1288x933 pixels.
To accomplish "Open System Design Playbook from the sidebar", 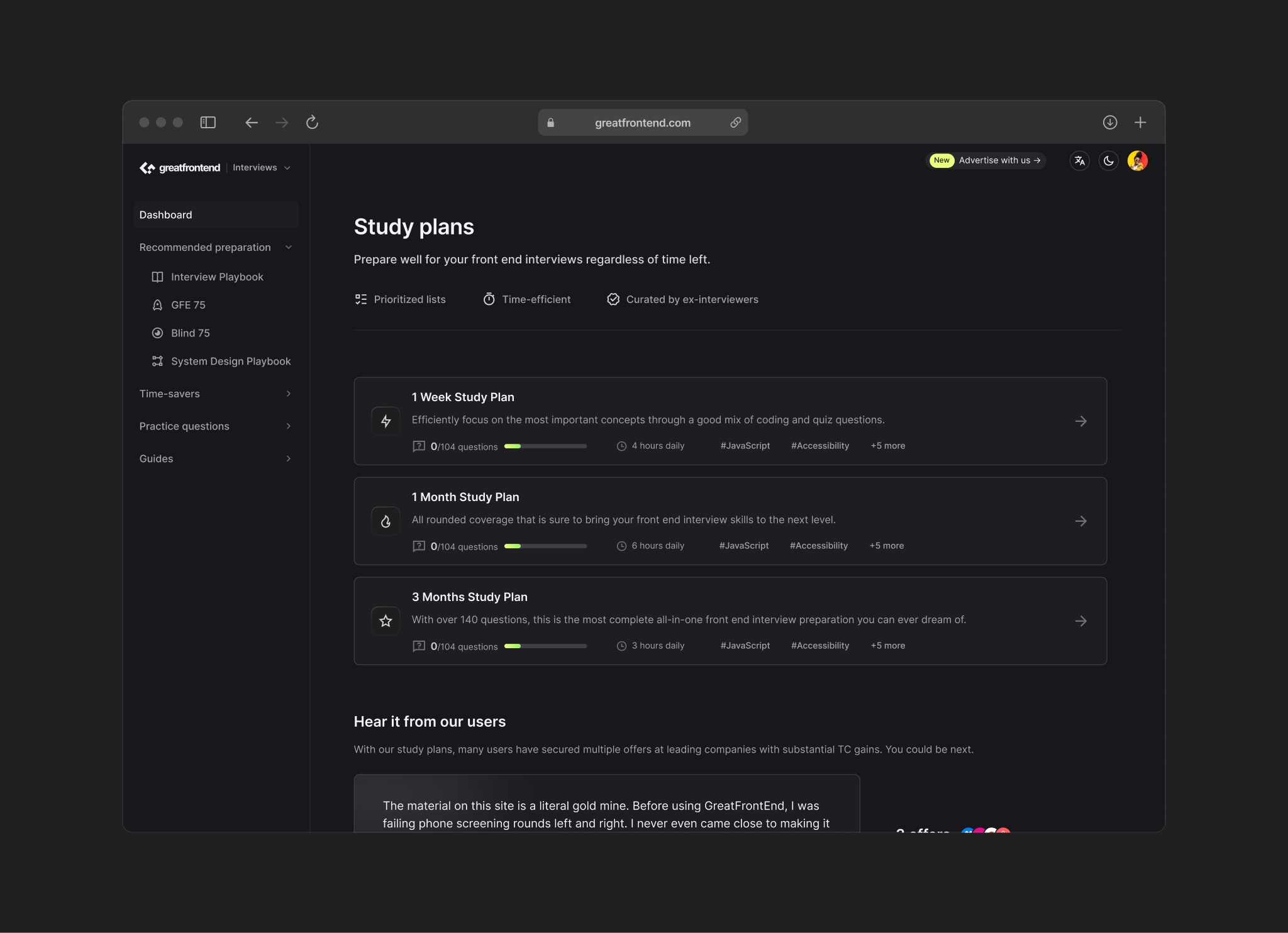I will click(231, 362).
